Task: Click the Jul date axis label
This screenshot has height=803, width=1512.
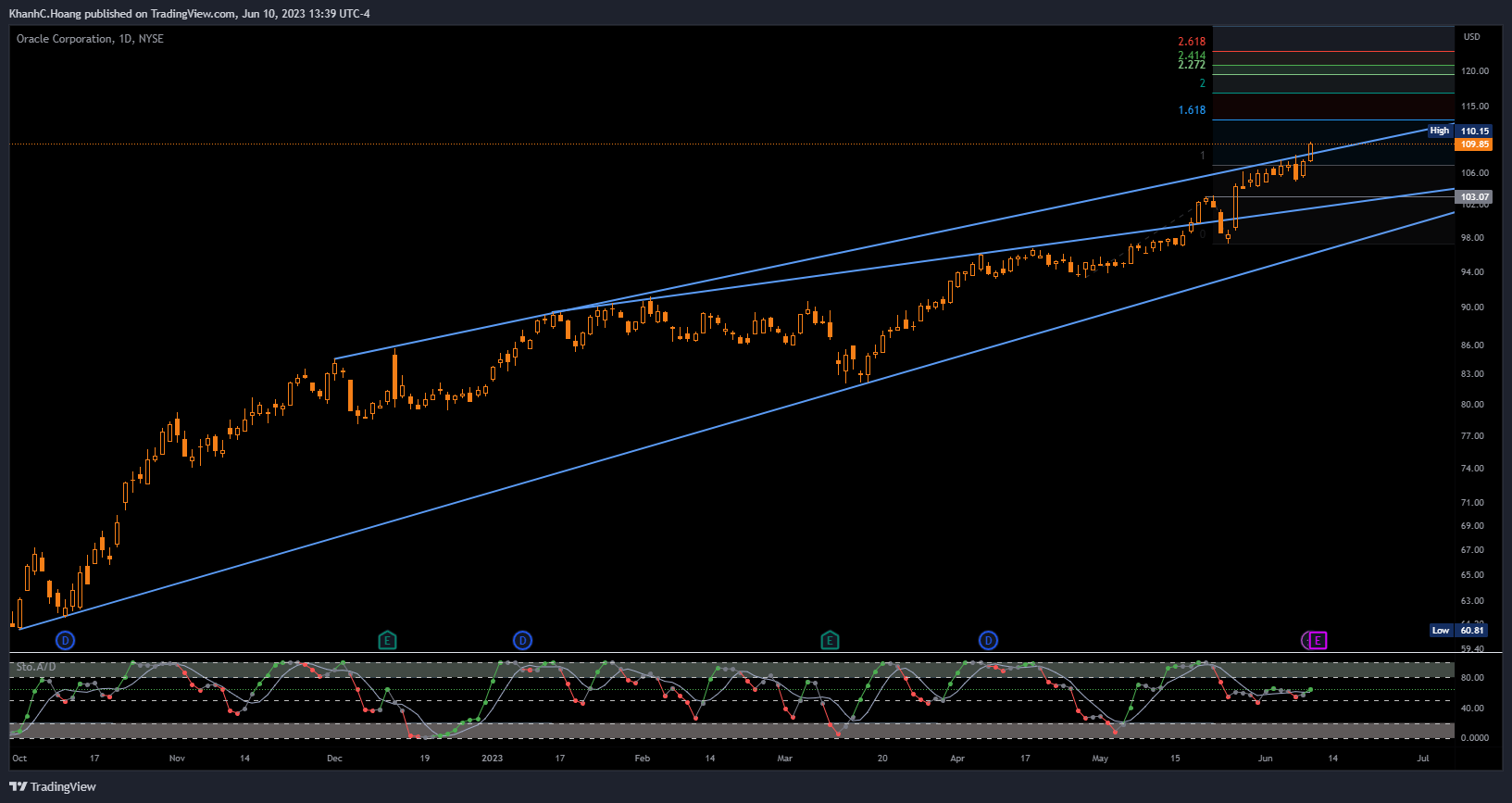Action: (1423, 759)
